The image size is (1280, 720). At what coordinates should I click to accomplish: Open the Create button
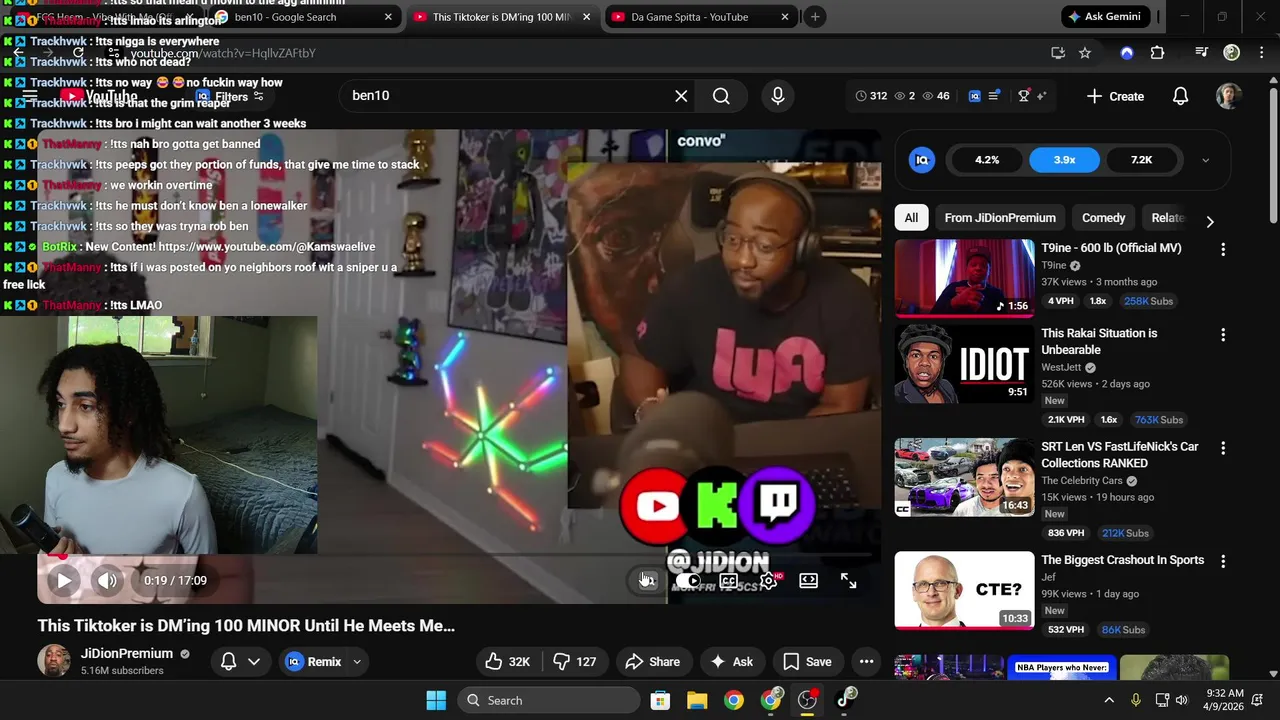pyautogui.click(x=1115, y=96)
